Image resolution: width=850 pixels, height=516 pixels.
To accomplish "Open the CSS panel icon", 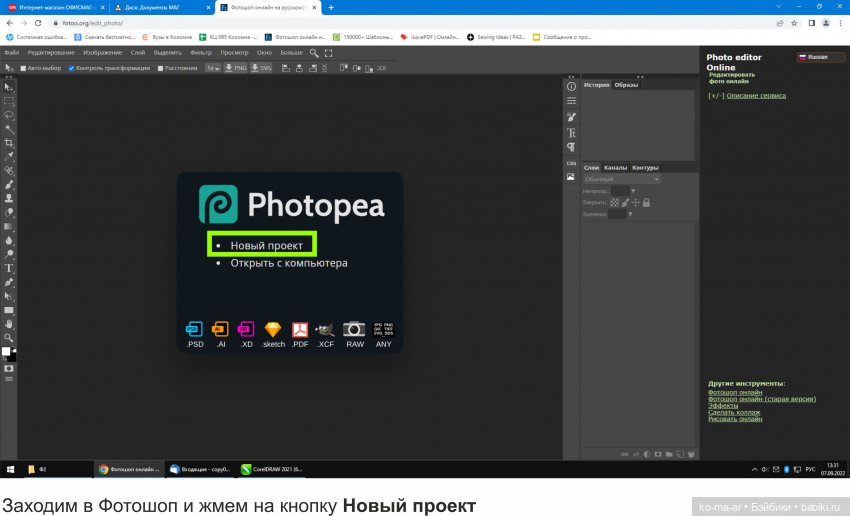I will point(571,163).
